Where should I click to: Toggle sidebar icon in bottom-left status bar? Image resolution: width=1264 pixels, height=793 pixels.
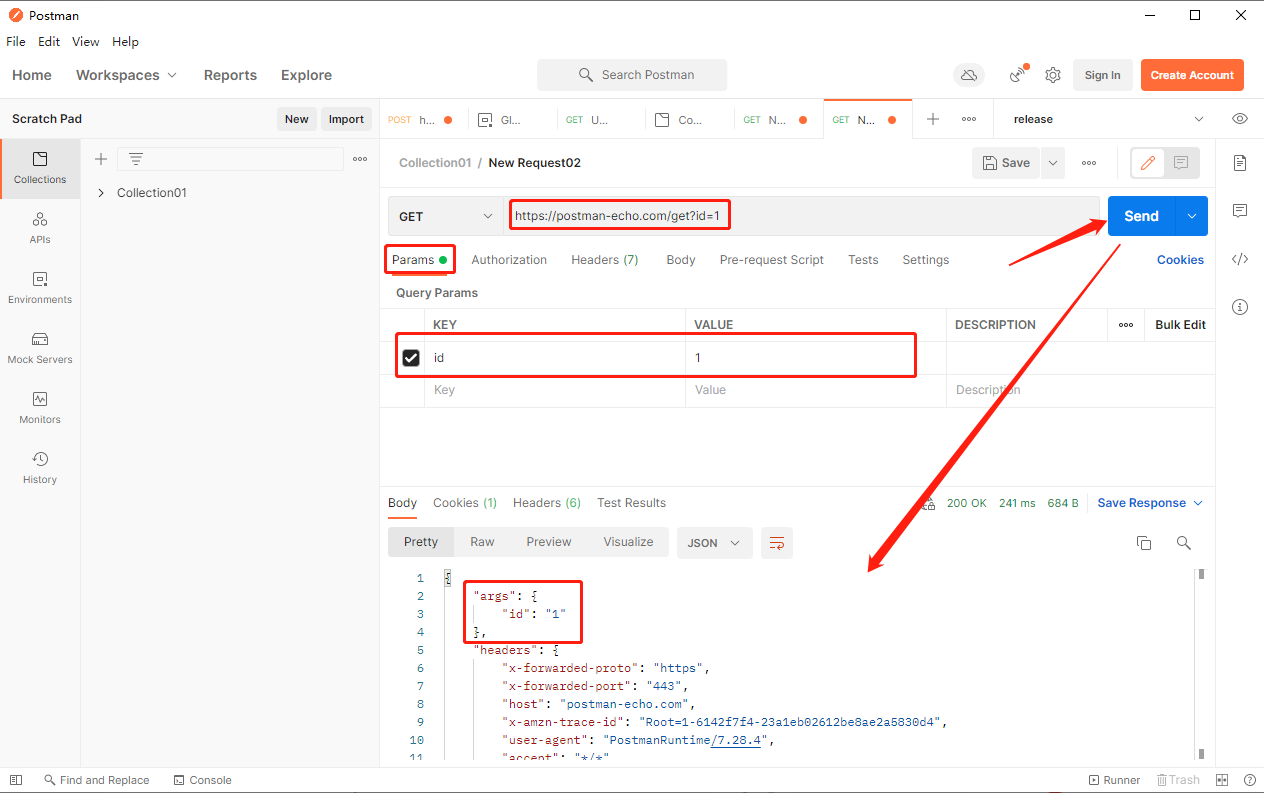pos(15,780)
